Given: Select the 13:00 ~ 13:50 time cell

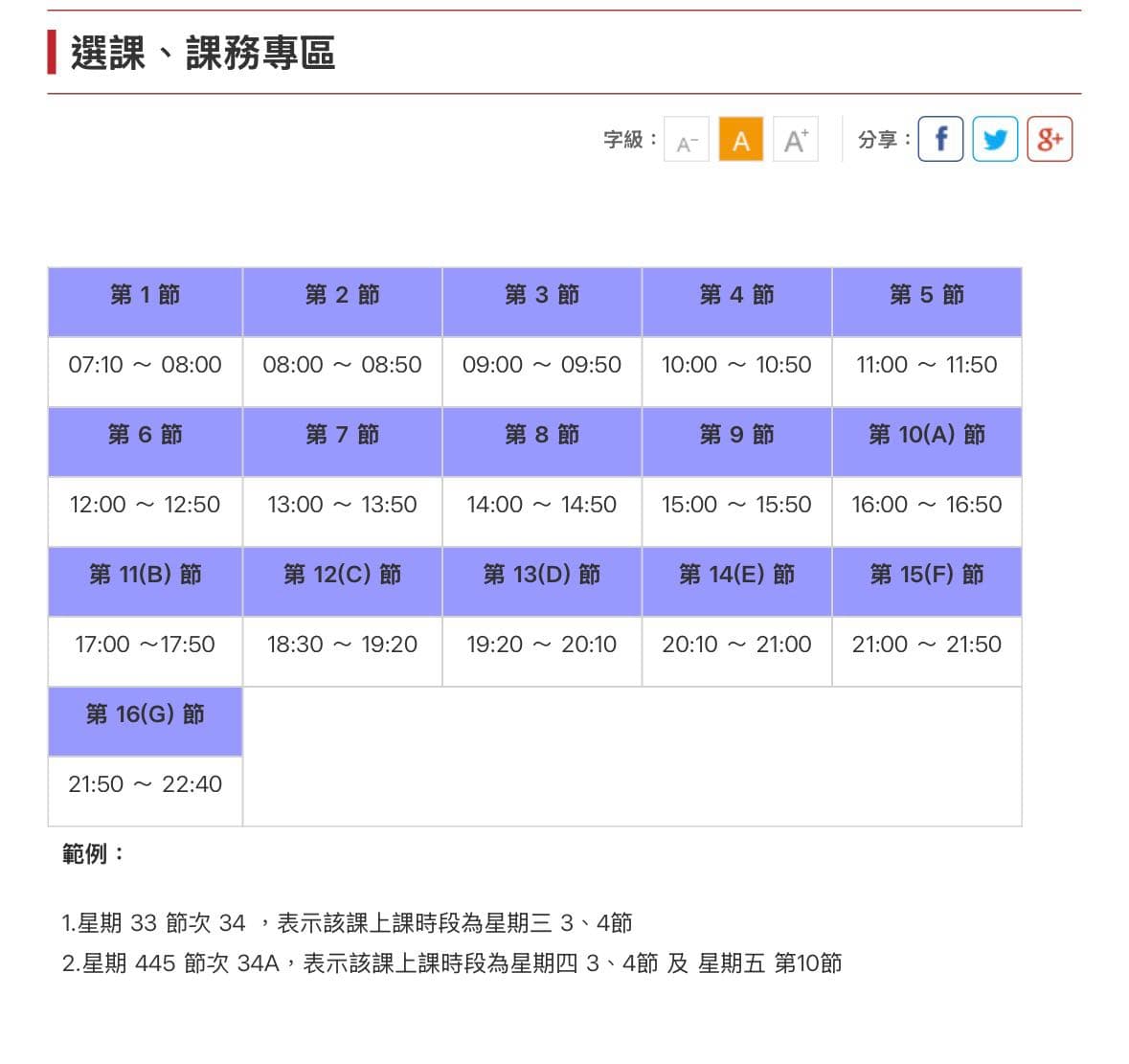Looking at the screenshot, I should (x=343, y=511).
